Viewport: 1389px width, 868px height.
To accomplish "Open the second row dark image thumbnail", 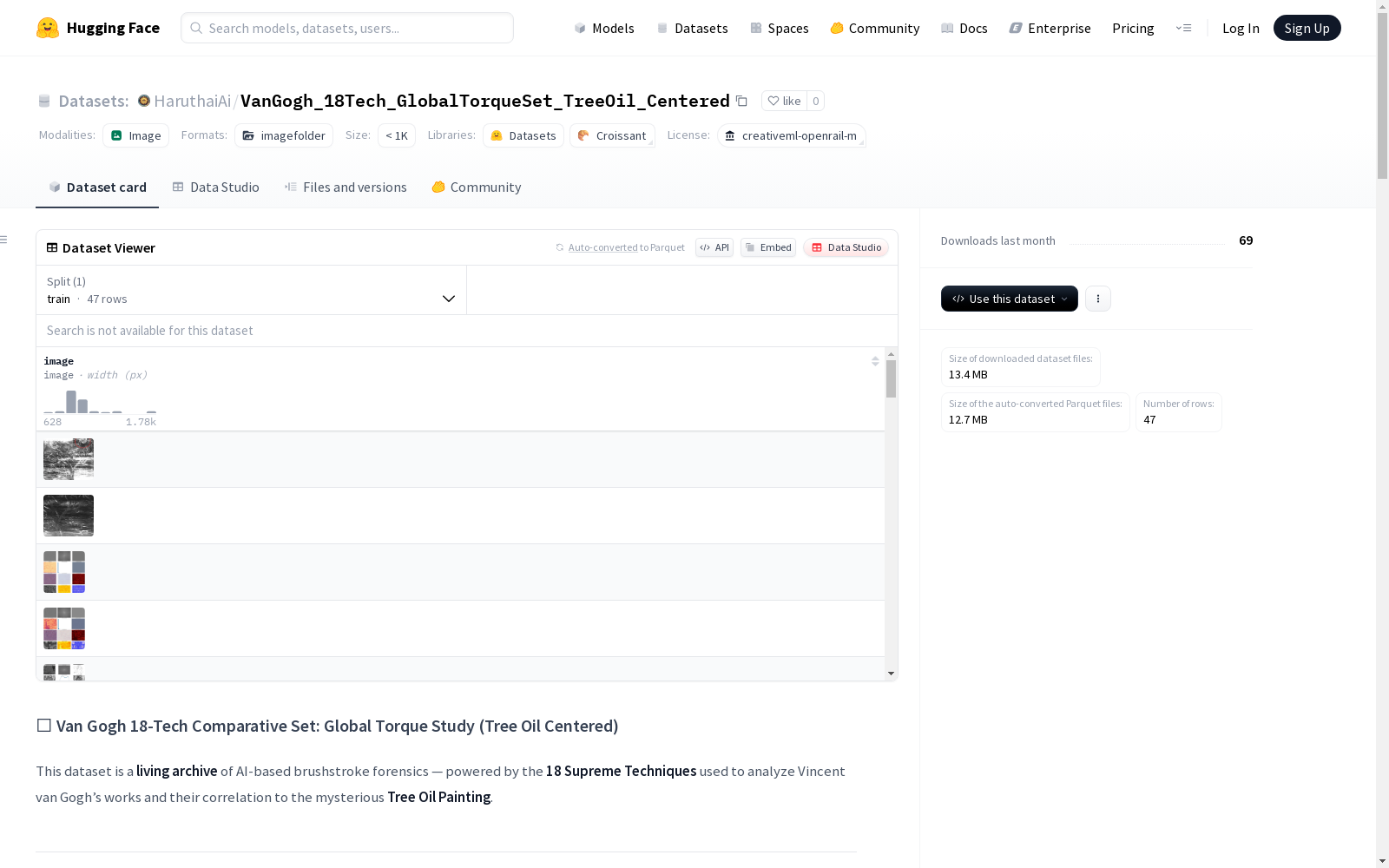I will (69, 516).
